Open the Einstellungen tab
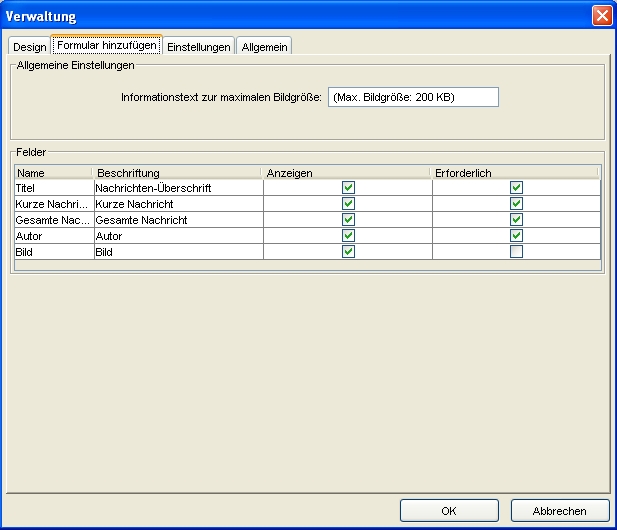Viewport: 617px width, 530px height. pyautogui.click(x=199, y=47)
